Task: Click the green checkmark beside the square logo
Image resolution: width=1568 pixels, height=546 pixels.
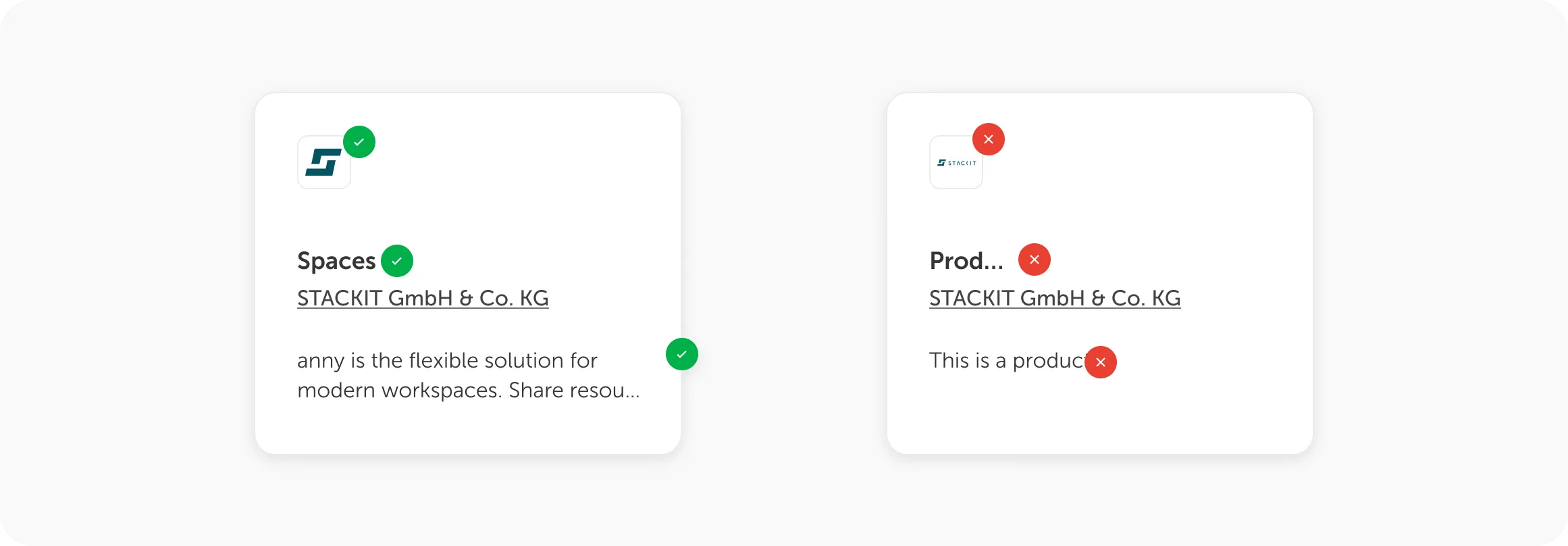Action: (359, 142)
